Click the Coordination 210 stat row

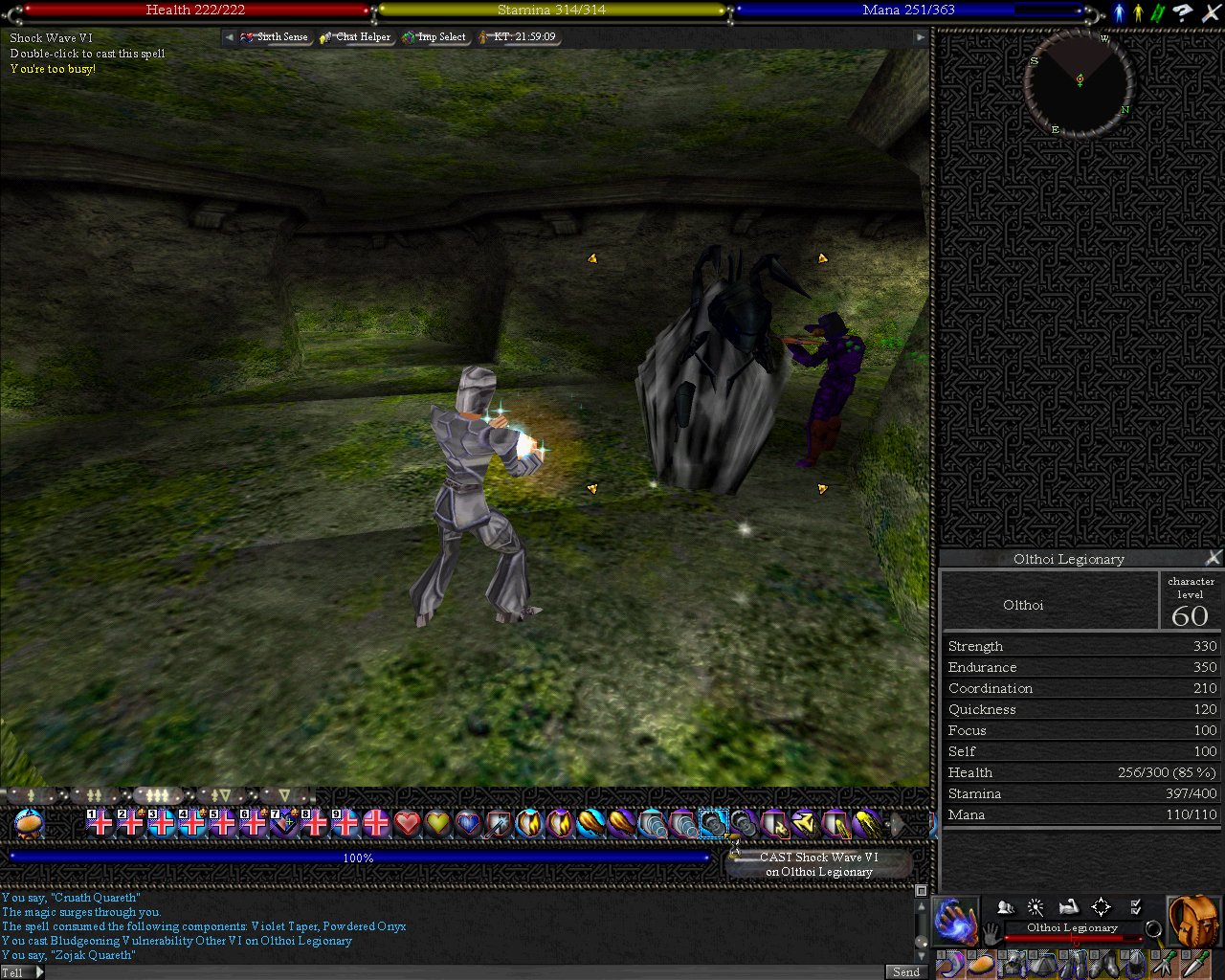pyautogui.click(x=1082, y=688)
